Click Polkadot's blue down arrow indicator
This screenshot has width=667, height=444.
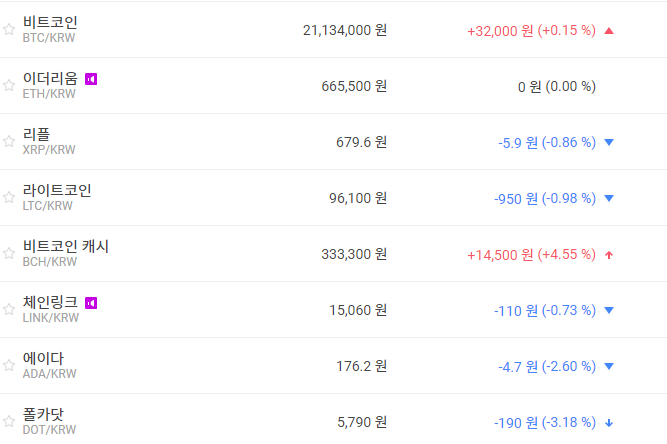tap(609, 422)
